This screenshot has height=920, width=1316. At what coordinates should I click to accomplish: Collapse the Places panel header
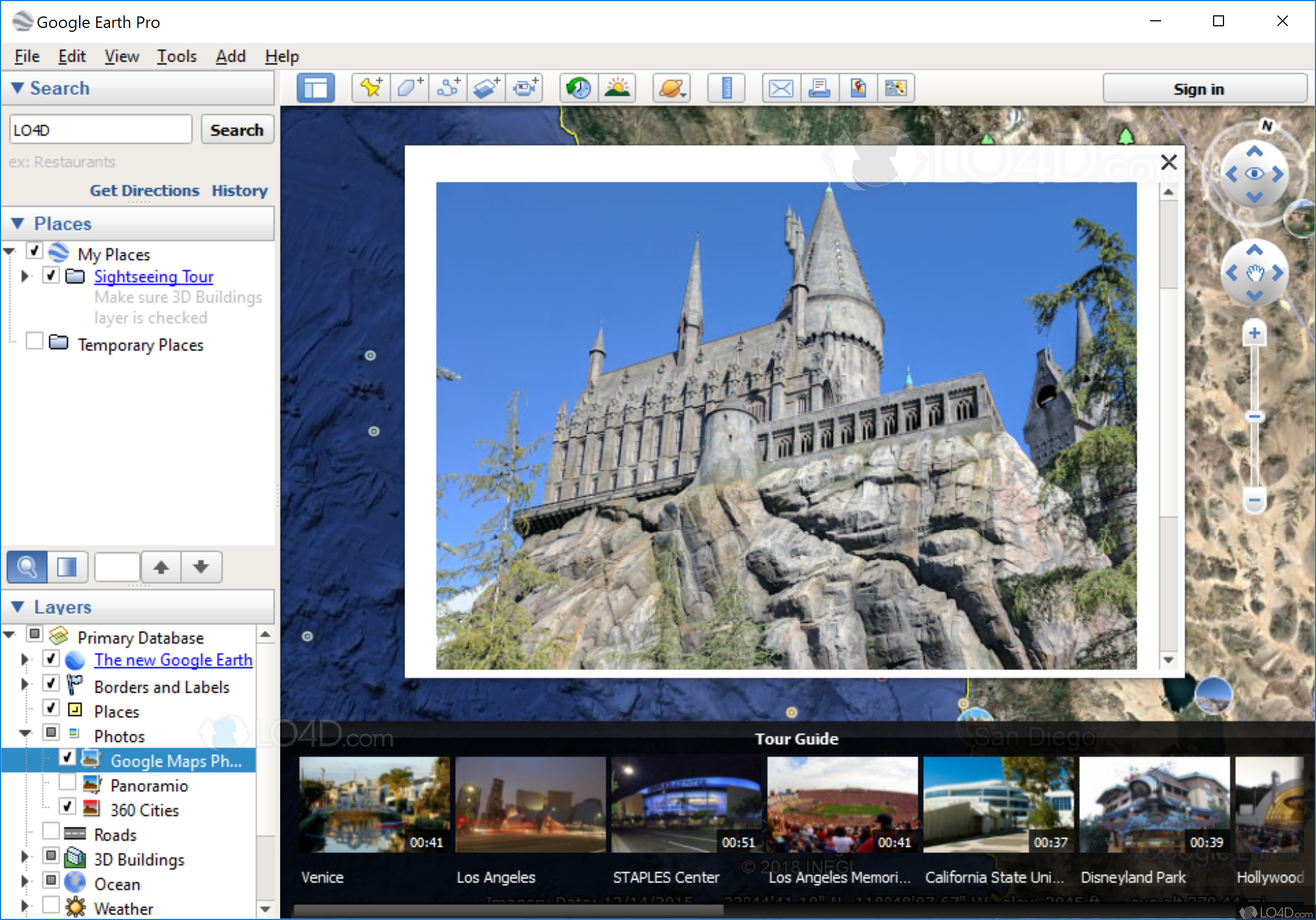click(19, 223)
